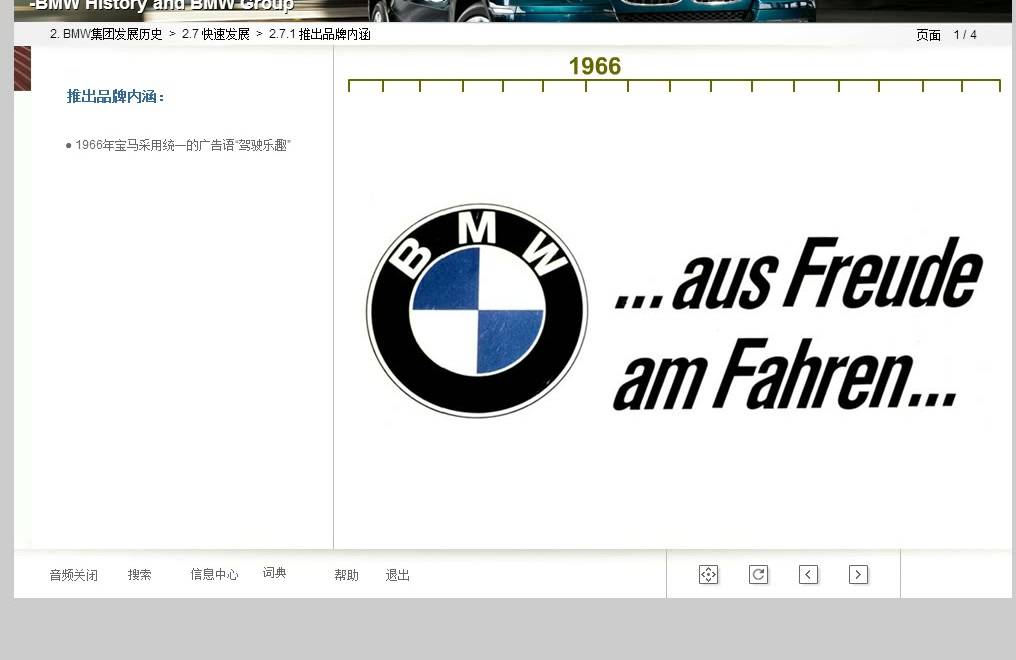Click the BMW History and BMW Group title
The width and height of the screenshot is (1016, 660).
(x=162, y=6)
